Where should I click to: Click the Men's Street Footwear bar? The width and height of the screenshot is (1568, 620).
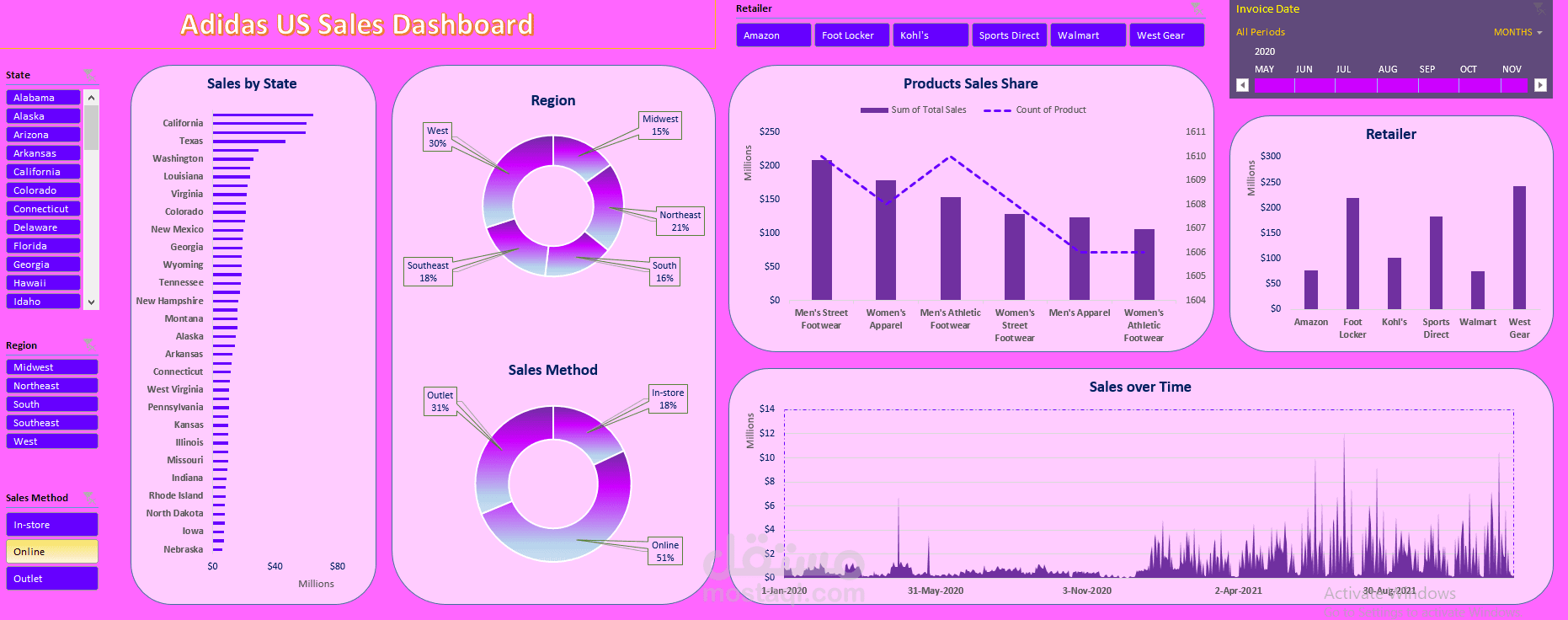pyautogui.click(x=822, y=230)
